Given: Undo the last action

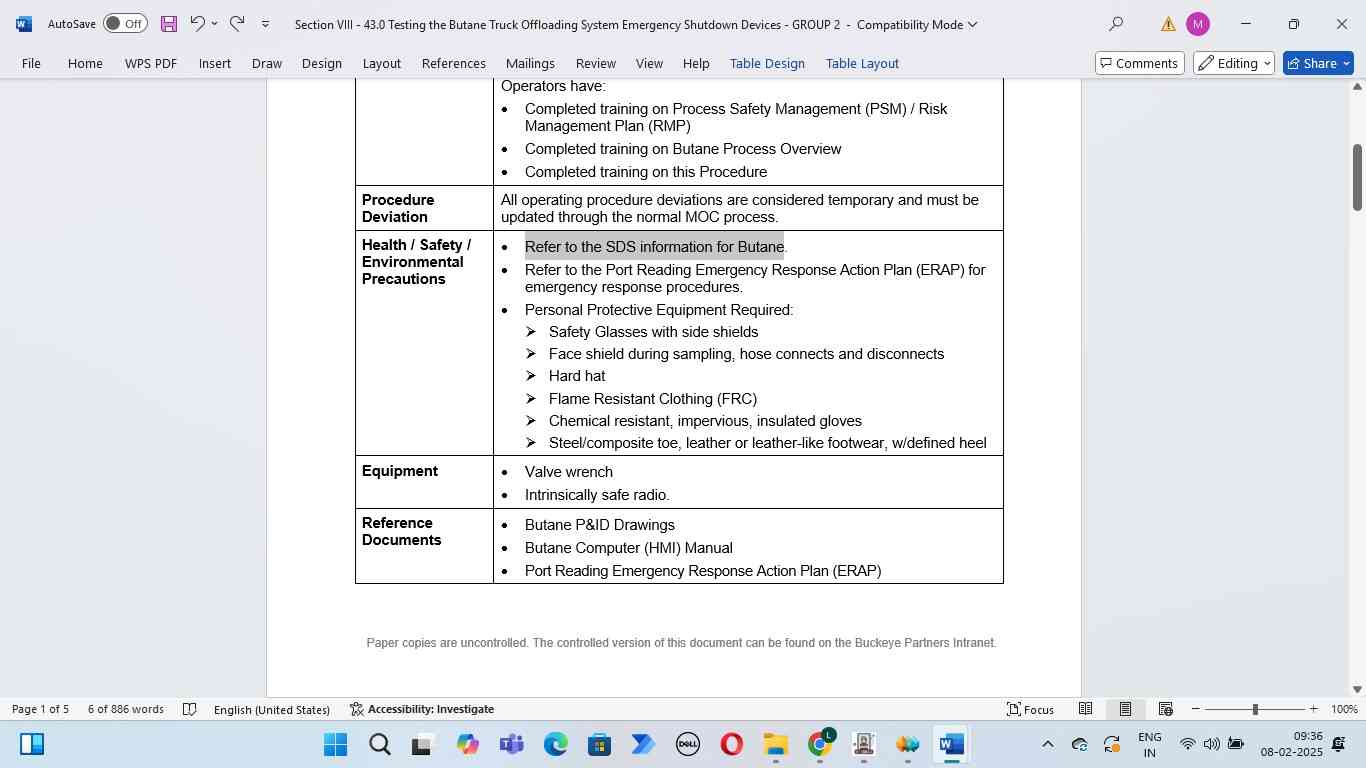Looking at the screenshot, I should tap(197, 23).
